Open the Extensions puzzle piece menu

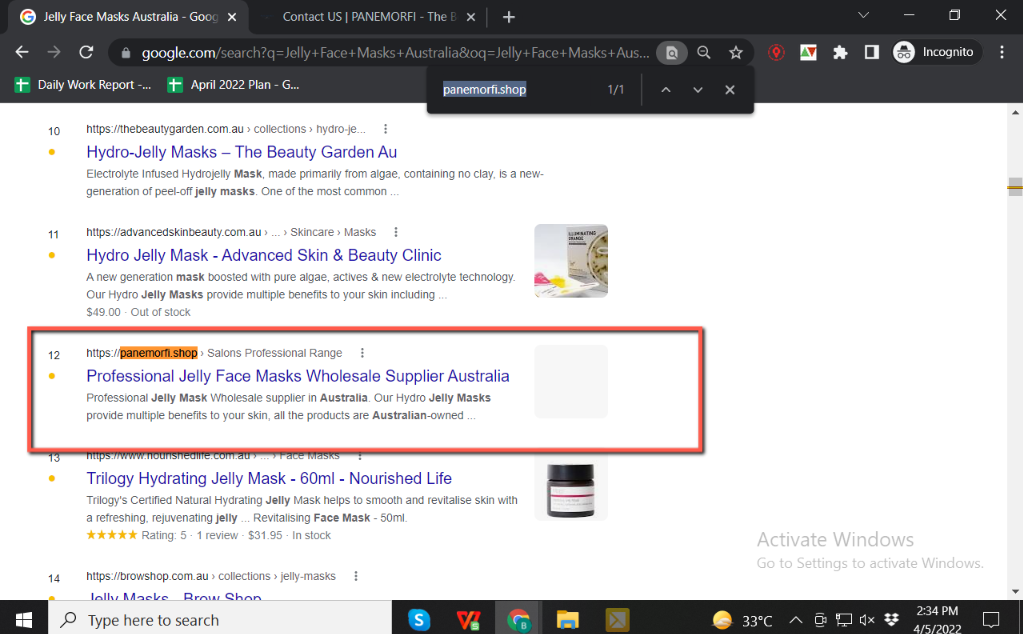click(x=840, y=53)
